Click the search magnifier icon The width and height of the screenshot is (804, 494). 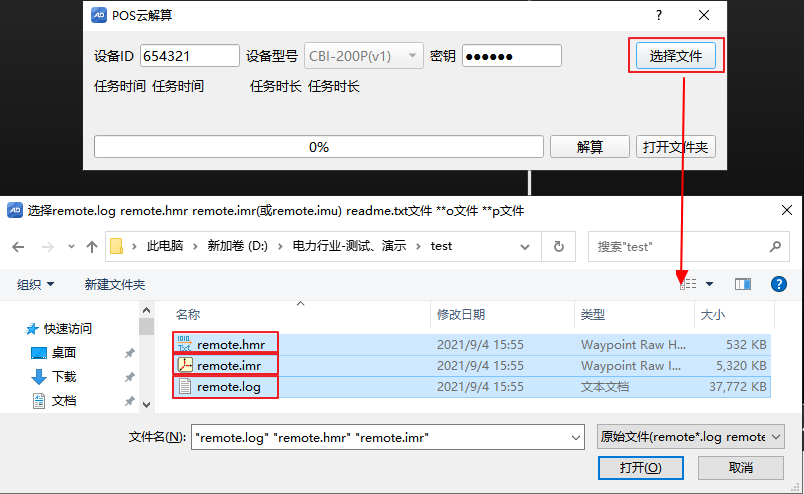click(775, 247)
